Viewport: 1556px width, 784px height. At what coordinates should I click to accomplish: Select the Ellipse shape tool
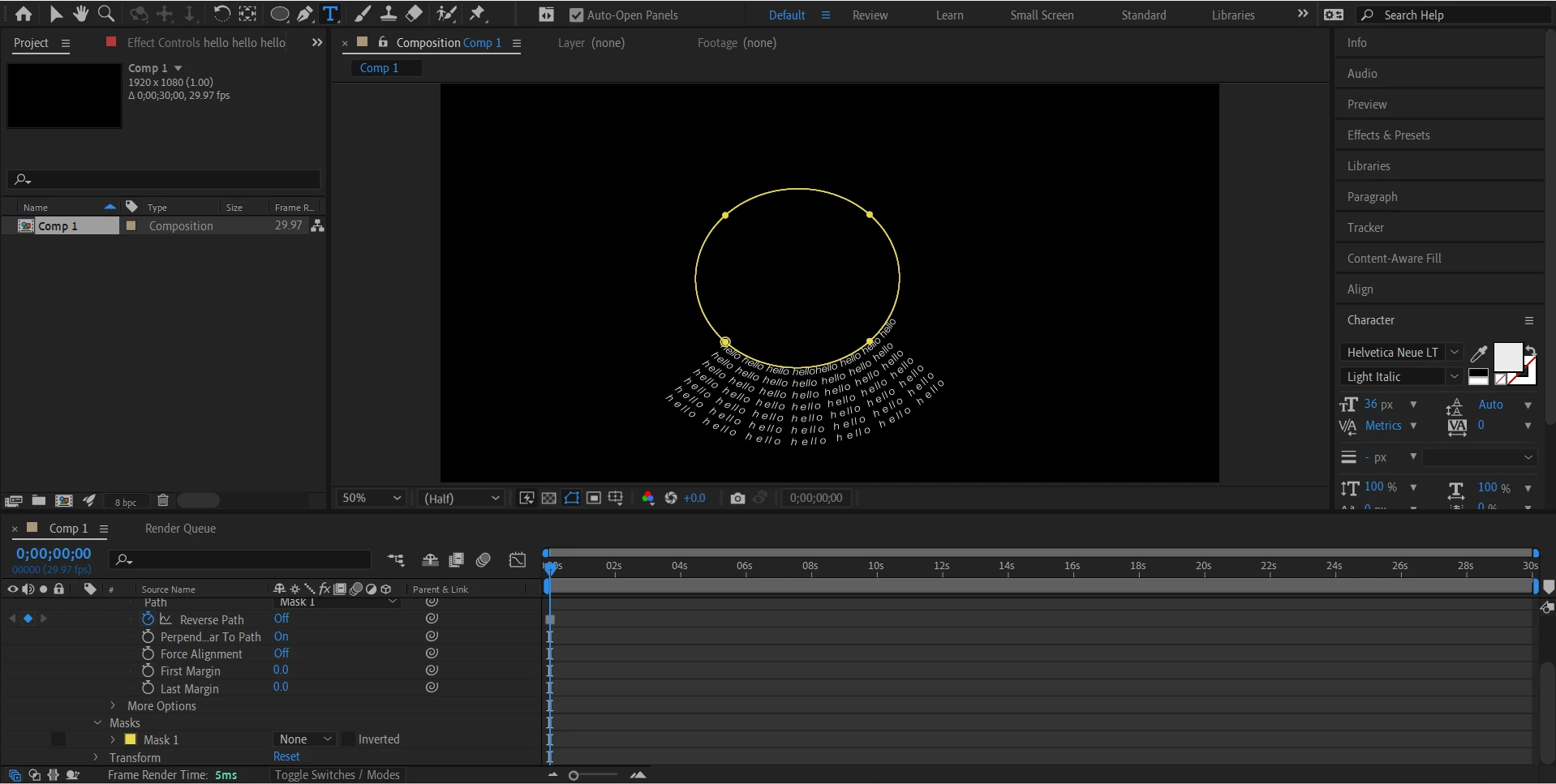[279, 14]
